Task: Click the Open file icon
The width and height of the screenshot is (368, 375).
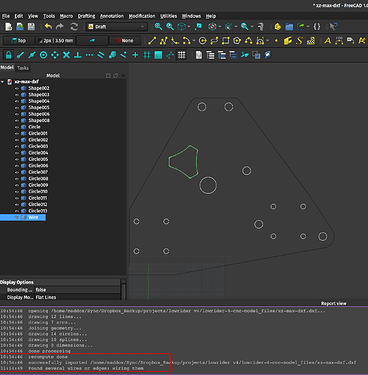Action: (20, 27)
